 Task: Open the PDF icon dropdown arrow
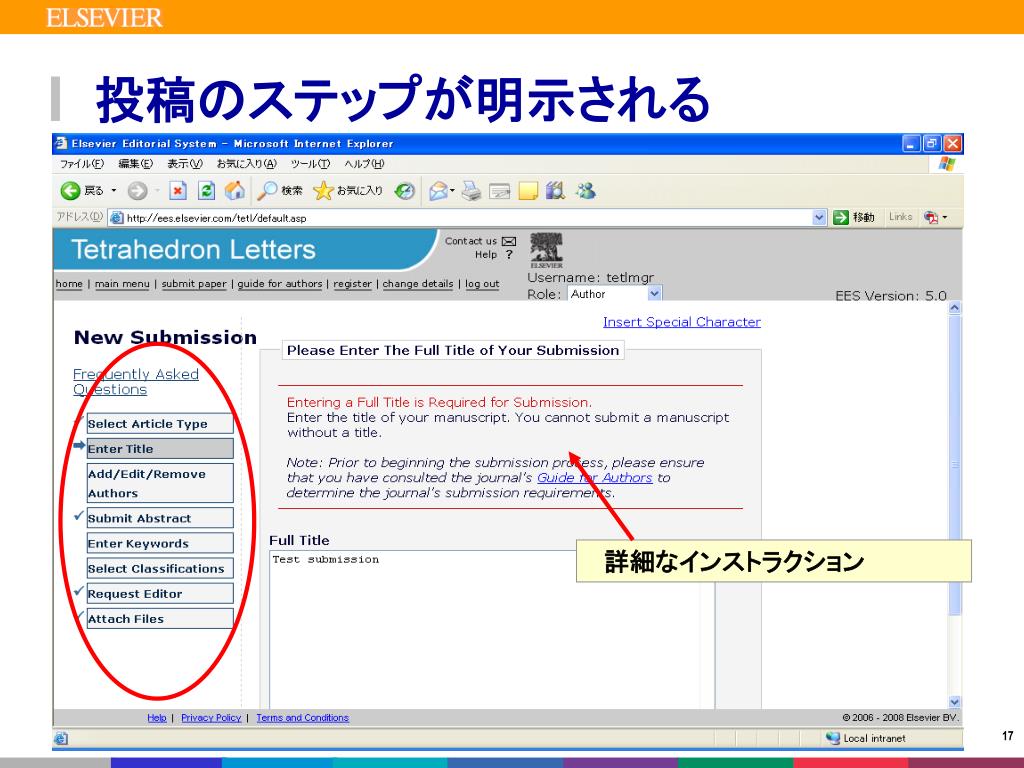[944, 217]
